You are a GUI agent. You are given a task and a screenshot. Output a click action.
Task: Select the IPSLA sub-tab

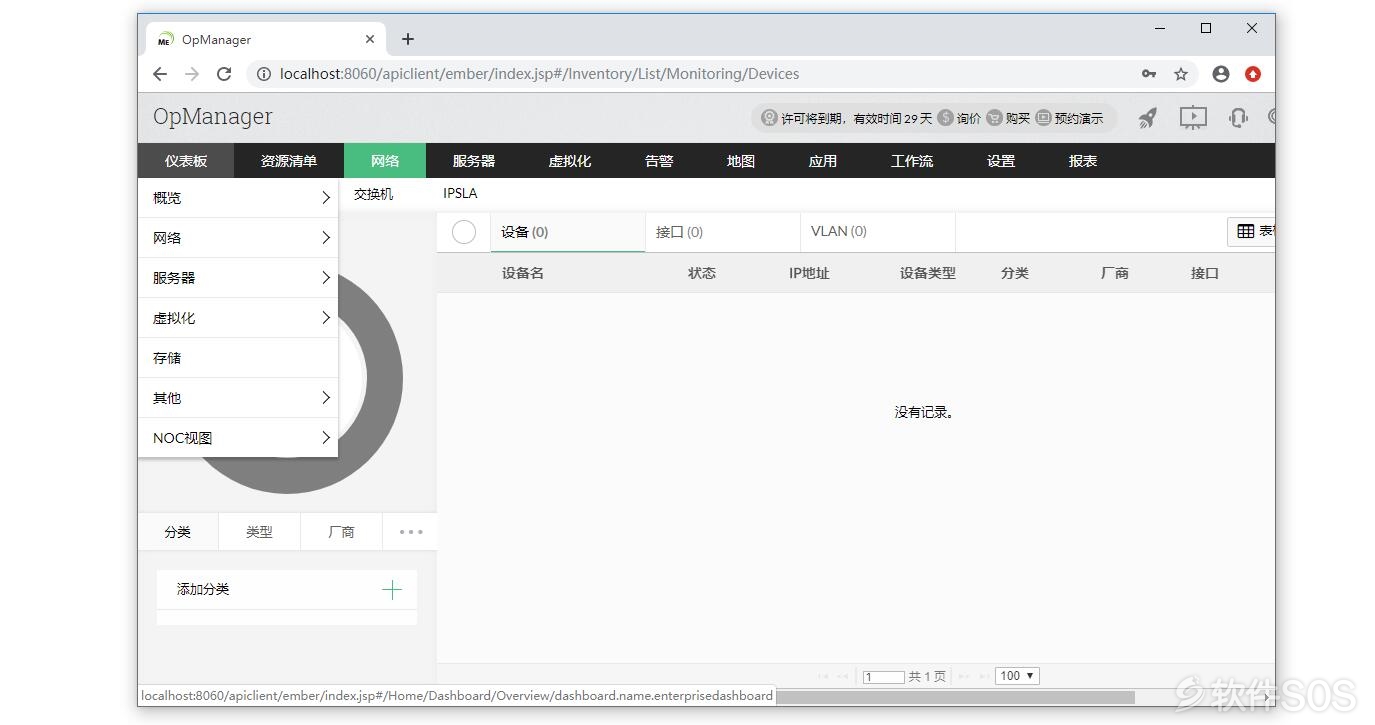[x=460, y=194]
